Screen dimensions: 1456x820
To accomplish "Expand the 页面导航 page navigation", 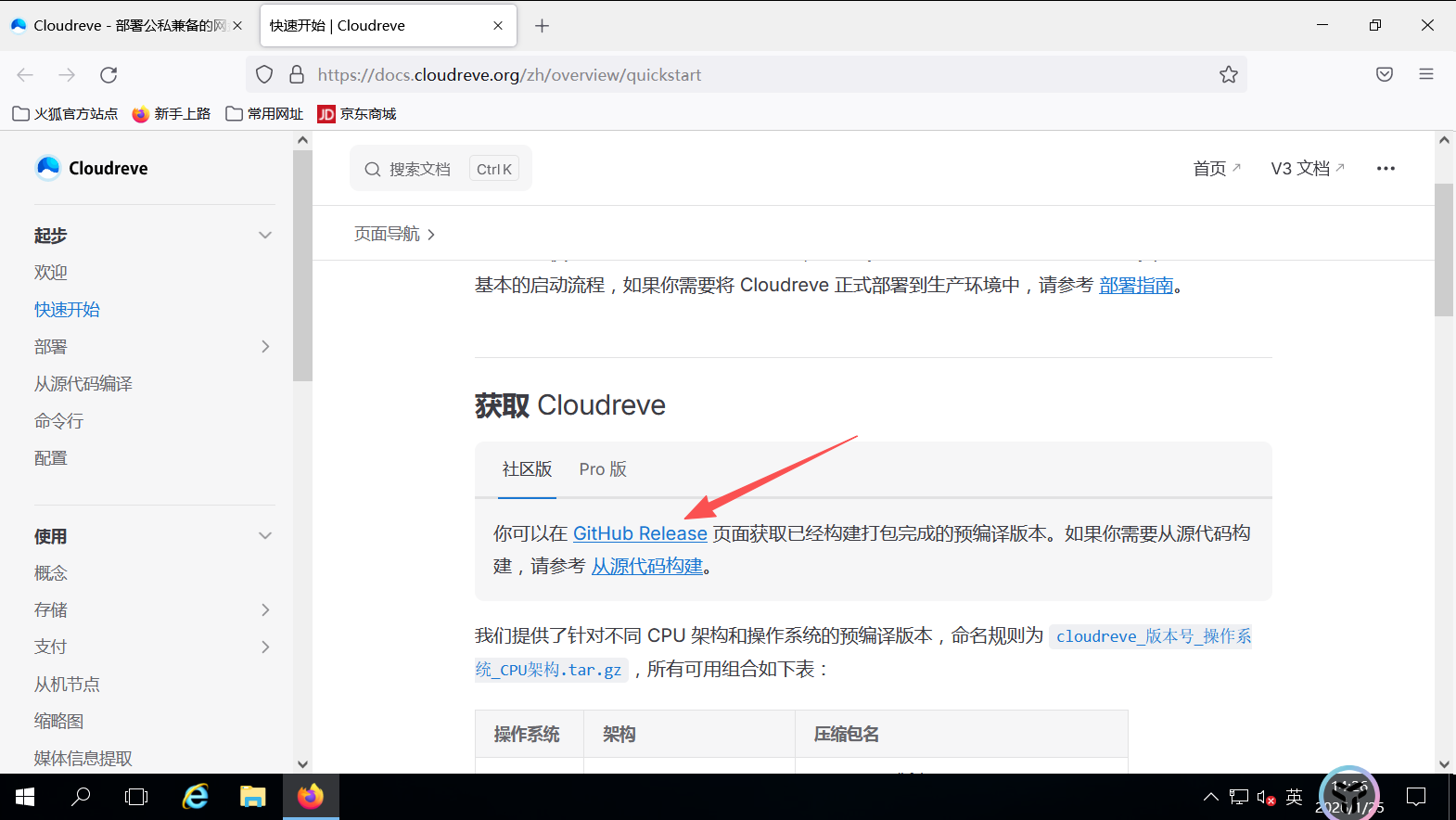I will coord(394,234).
